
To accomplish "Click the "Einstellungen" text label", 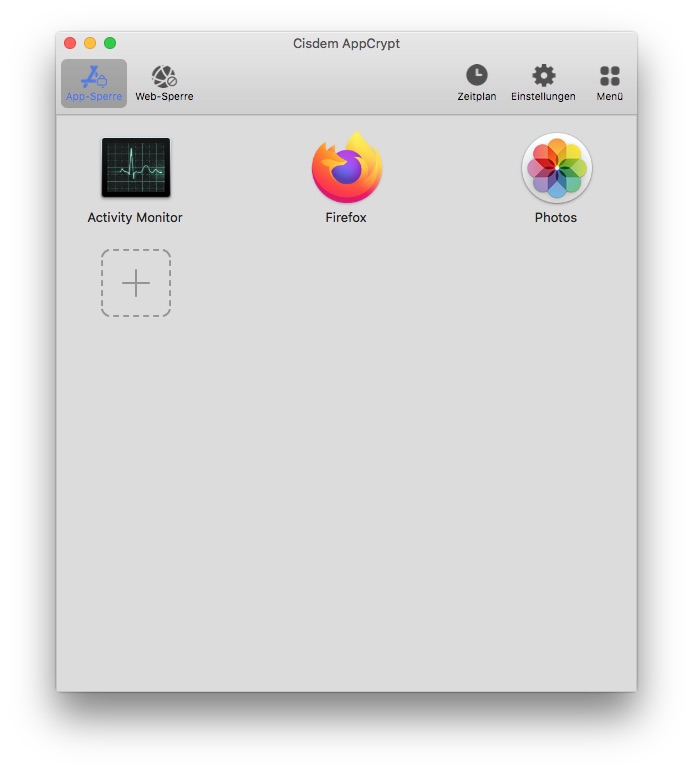I will point(543,97).
